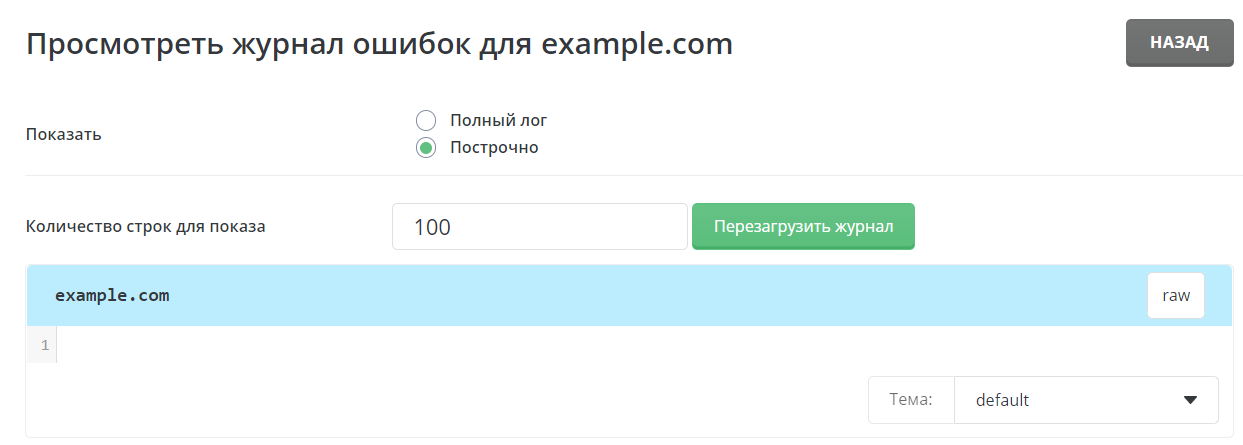Viewport: 1243px width, 445px height.
Task: Click the Полный лог option label
Action: [x=498, y=121]
